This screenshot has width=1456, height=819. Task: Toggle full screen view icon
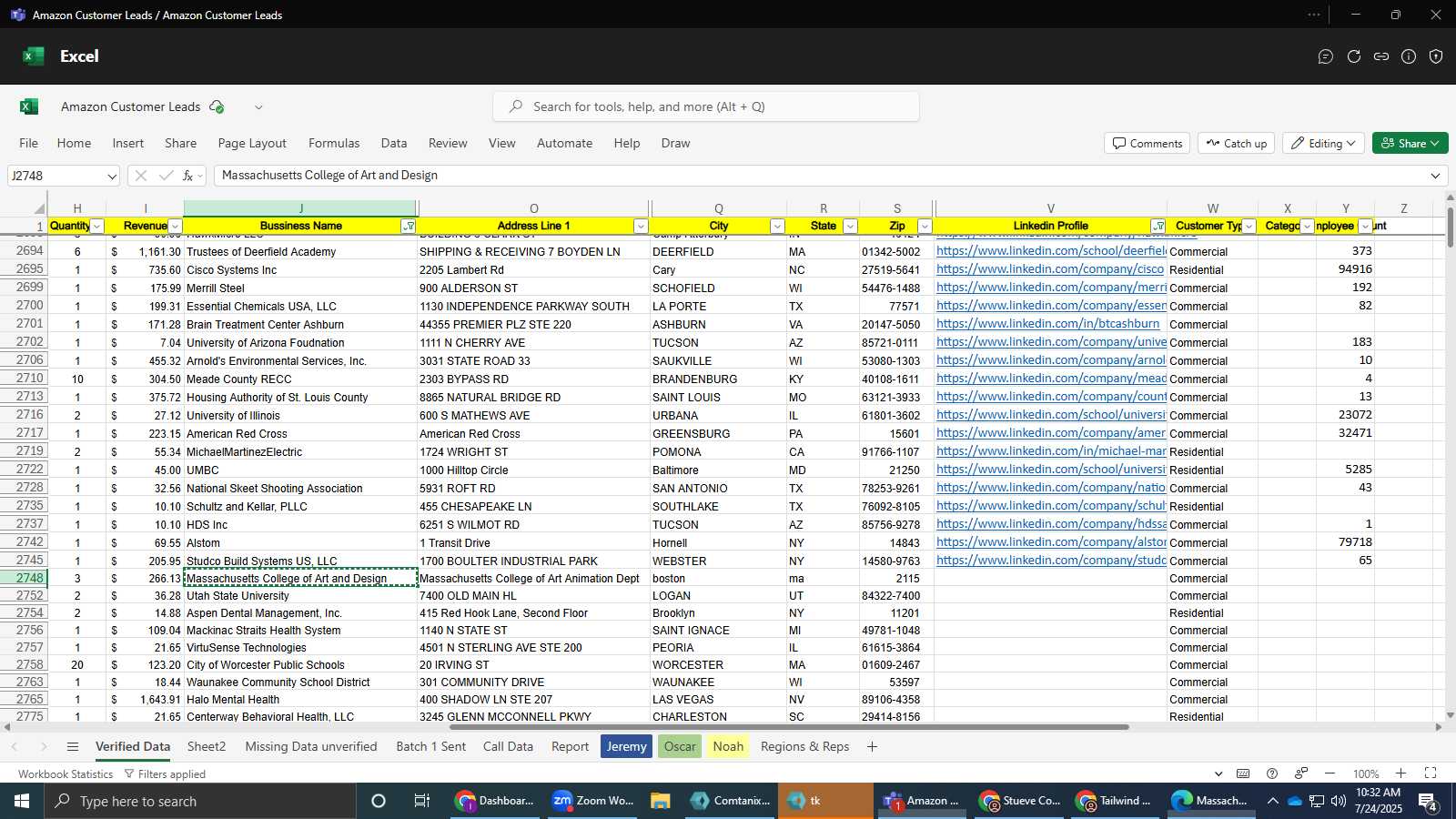tap(1431, 773)
